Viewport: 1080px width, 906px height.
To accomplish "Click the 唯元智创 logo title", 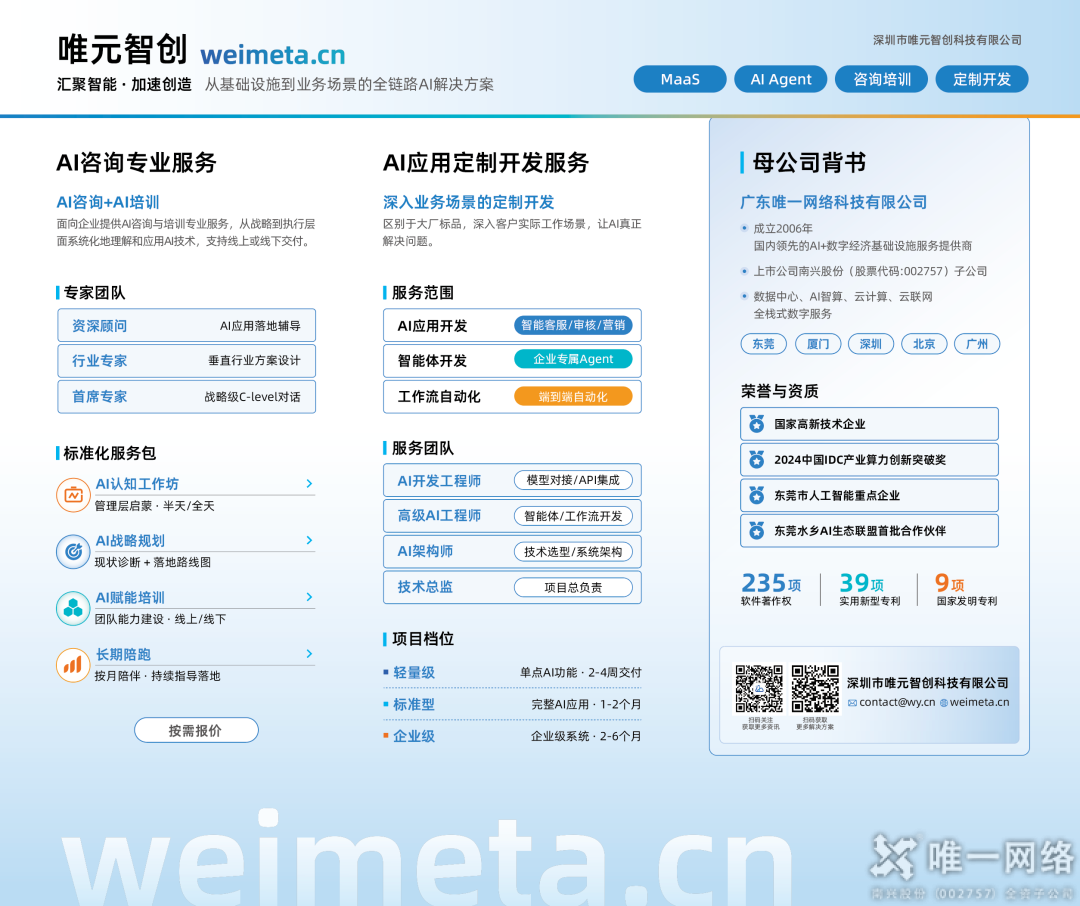I will click(123, 50).
